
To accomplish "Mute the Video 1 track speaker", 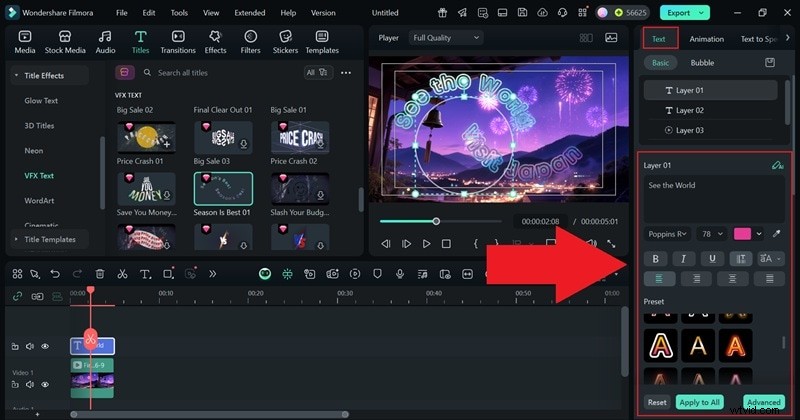I will 30,384.
